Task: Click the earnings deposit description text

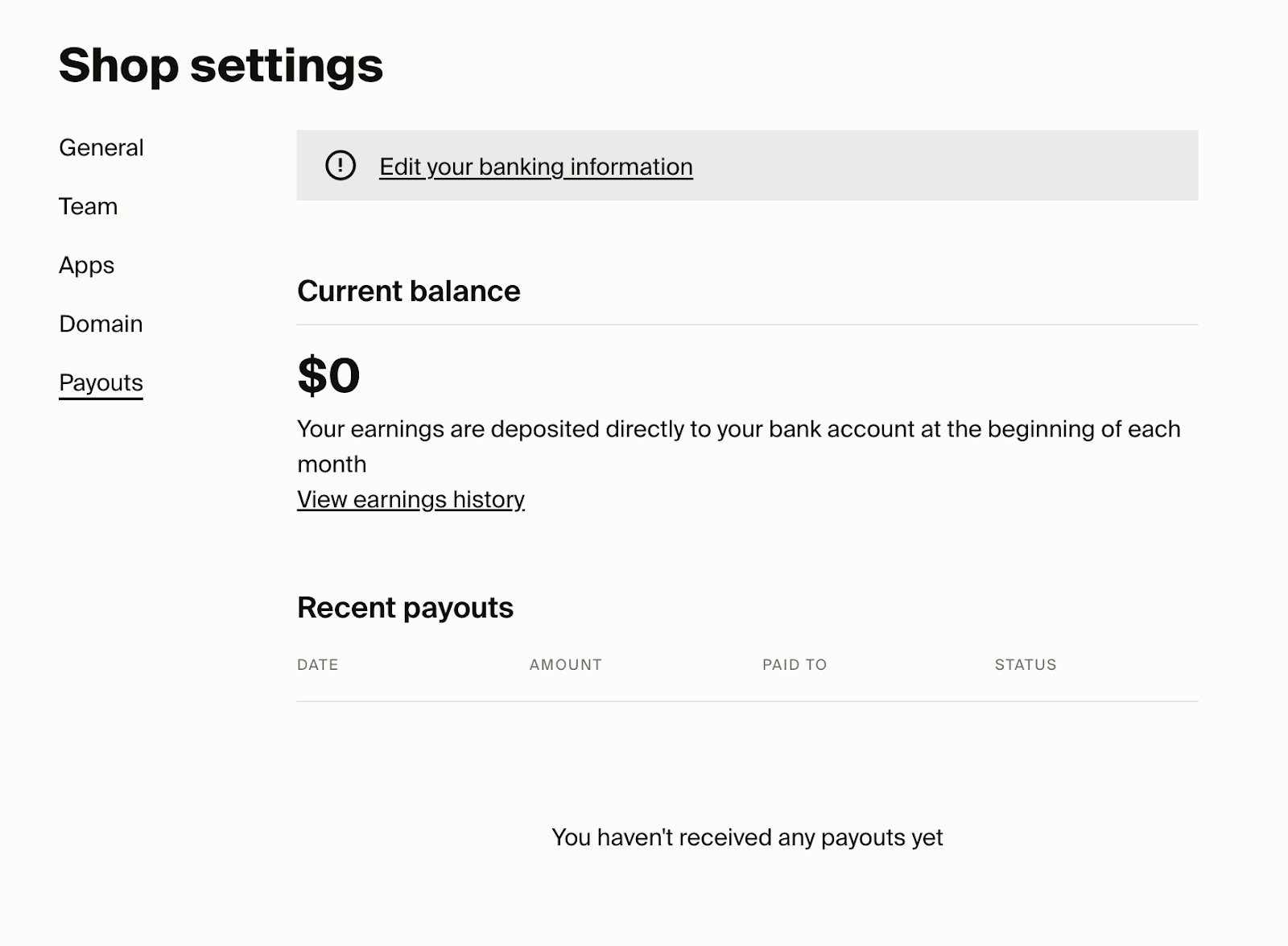Action: pos(739,446)
